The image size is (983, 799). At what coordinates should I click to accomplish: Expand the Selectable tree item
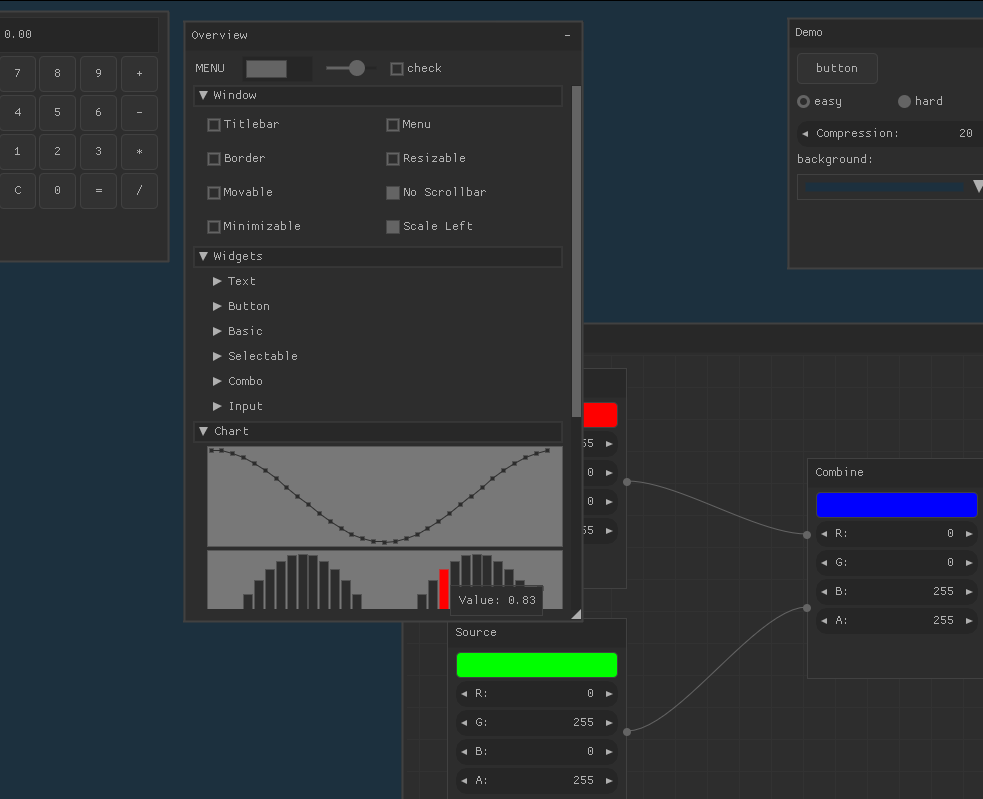(218, 356)
